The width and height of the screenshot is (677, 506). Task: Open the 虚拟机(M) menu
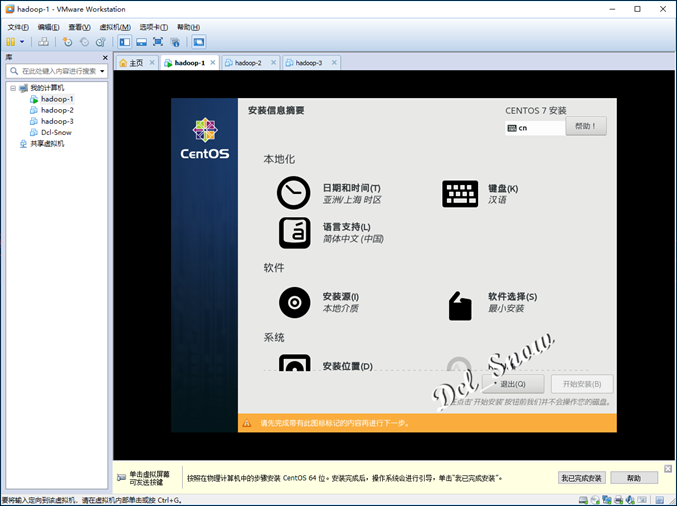[115, 27]
